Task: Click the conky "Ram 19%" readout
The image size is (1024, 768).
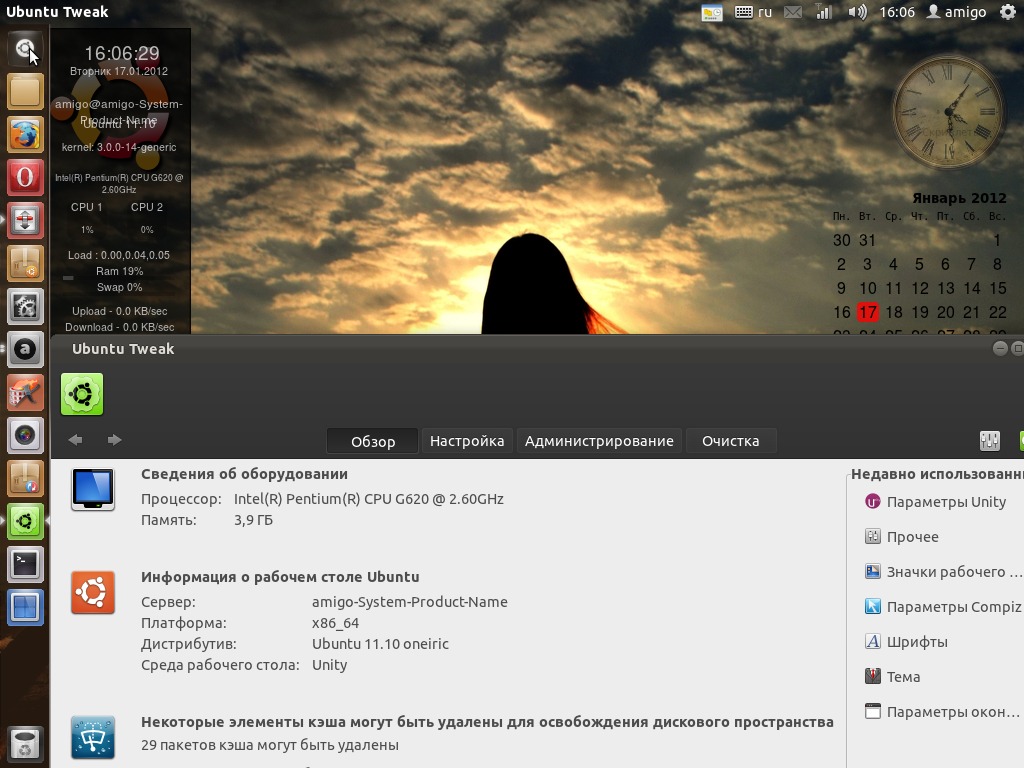Action: [x=120, y=271]
